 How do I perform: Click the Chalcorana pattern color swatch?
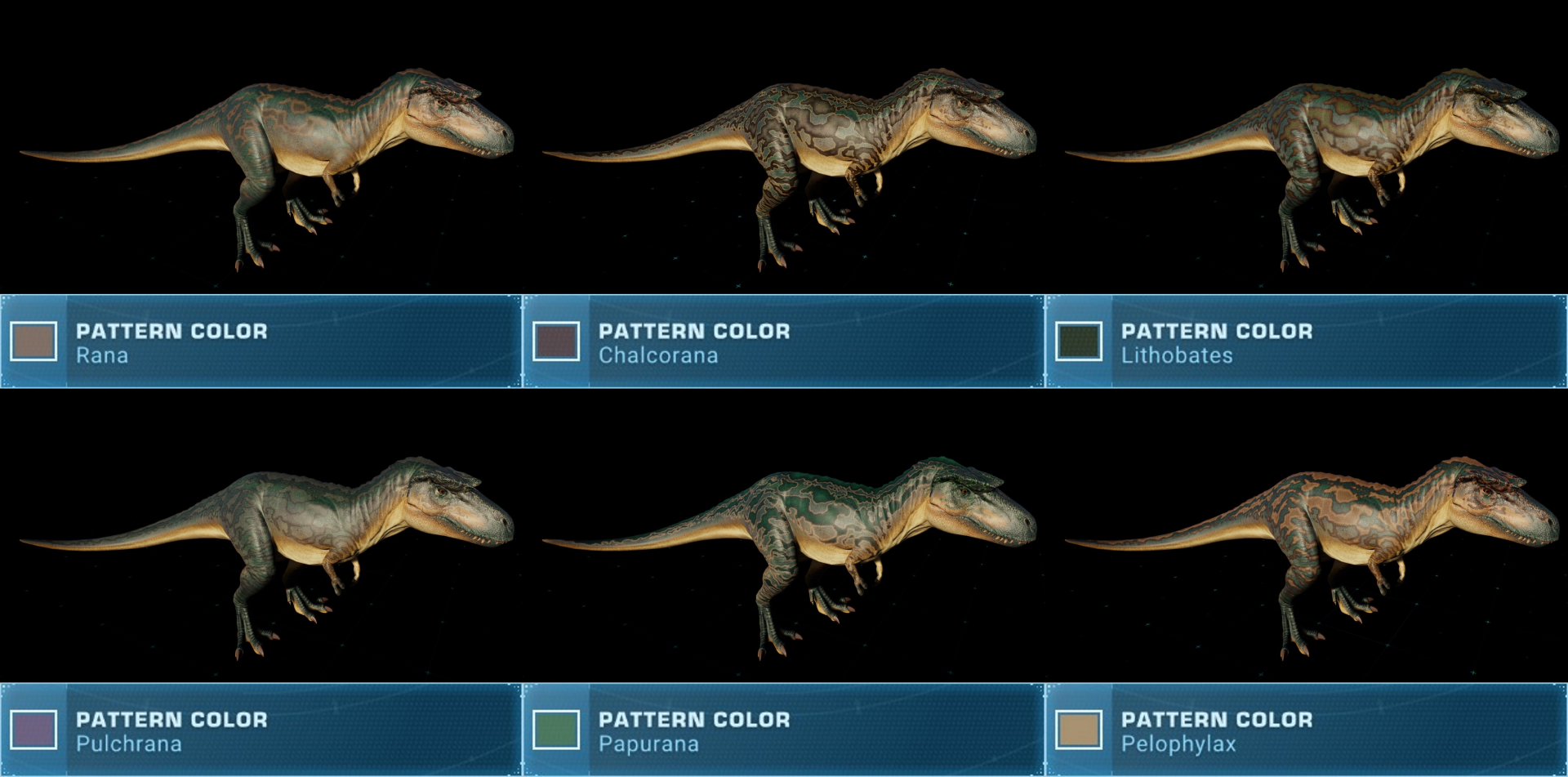(x=556, y=342)
